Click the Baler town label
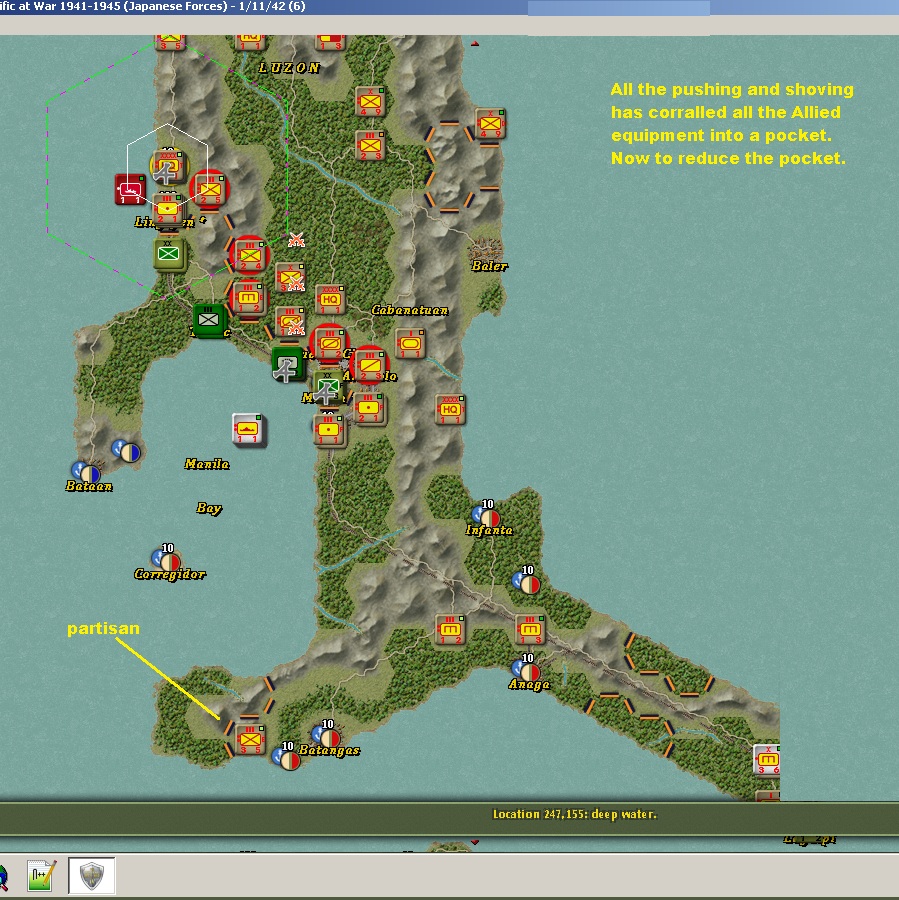 pos(489,266)
